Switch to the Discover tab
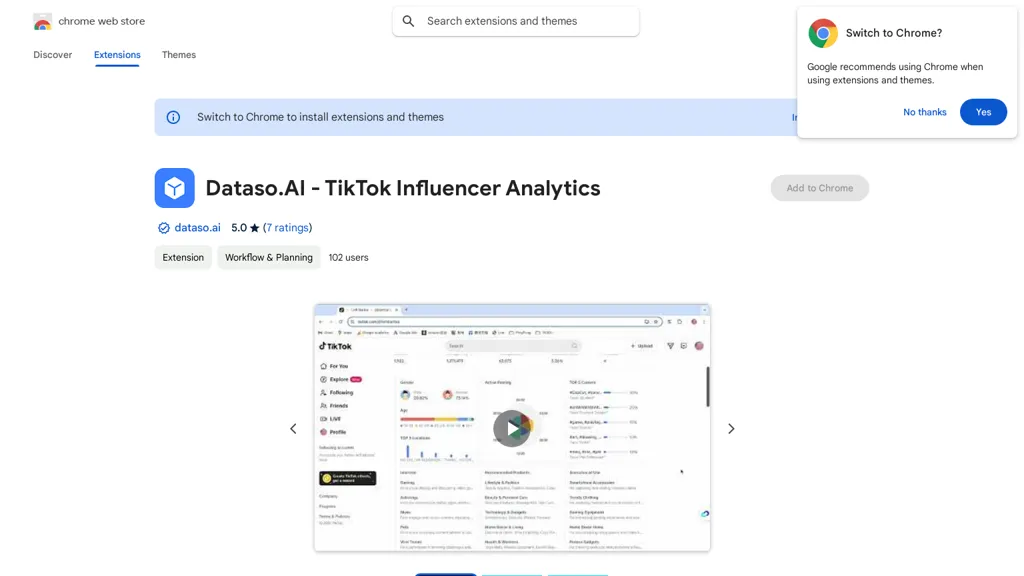 53,55
